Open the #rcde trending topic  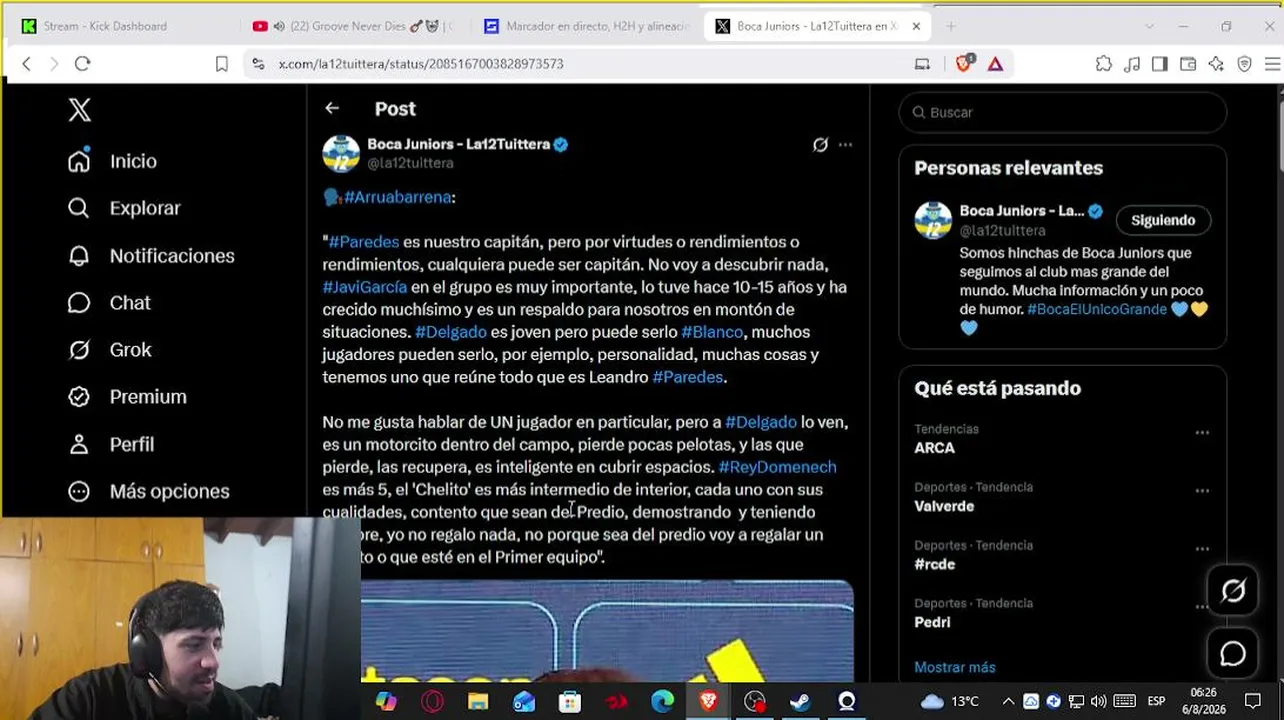click(x=935, y=564)
